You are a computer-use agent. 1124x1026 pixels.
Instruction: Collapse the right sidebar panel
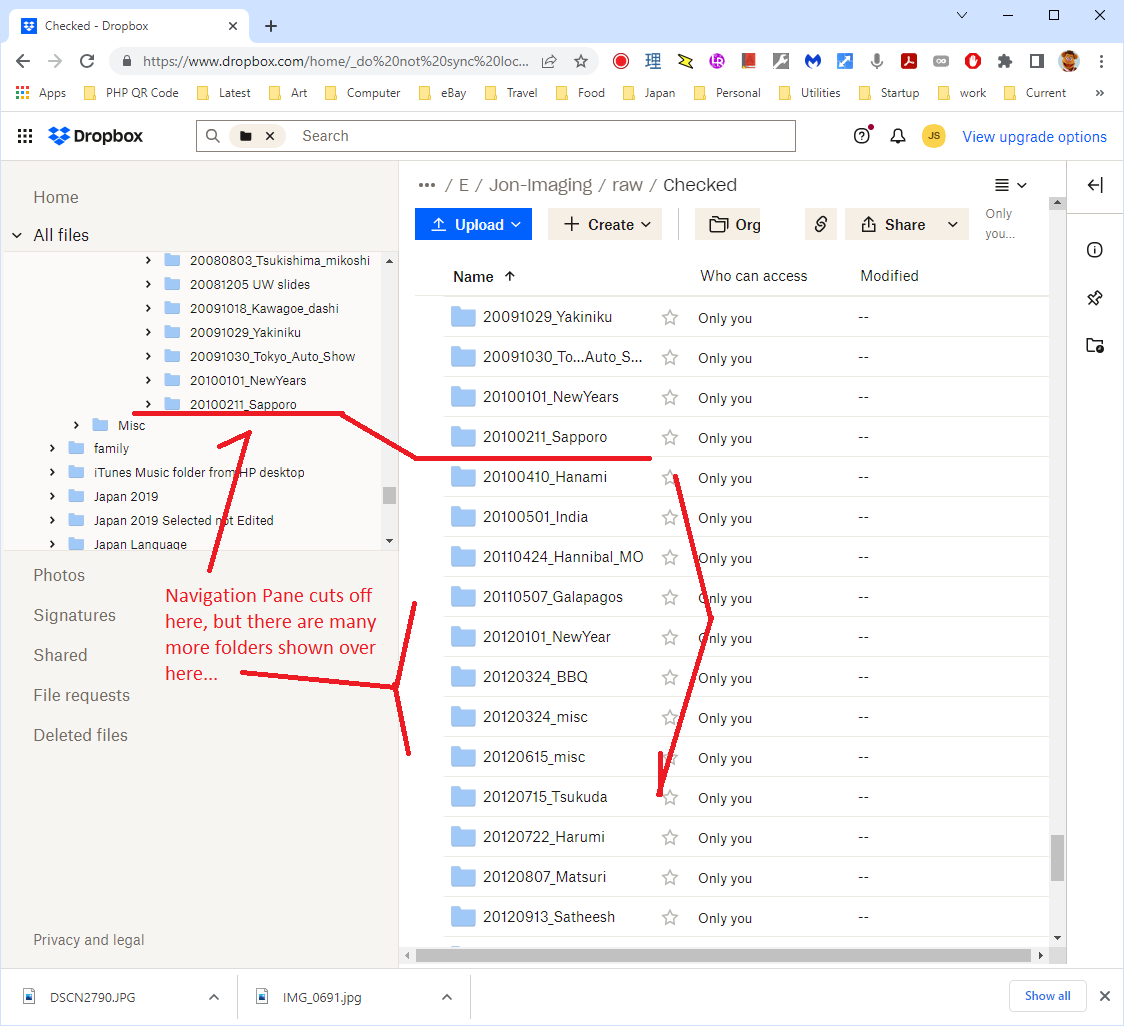[1095, 185]
